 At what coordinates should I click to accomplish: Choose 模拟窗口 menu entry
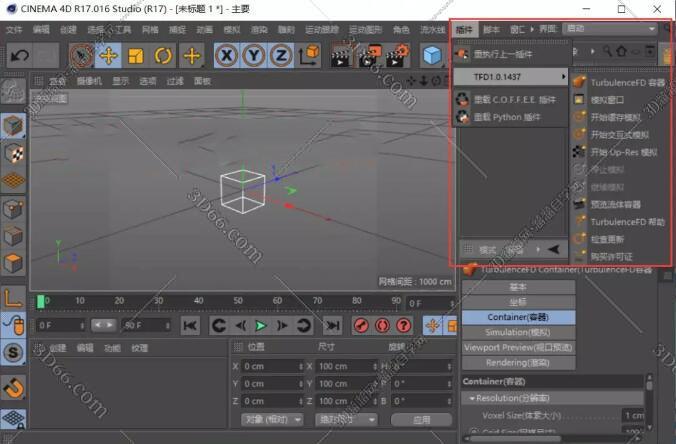[x=622, y=100]
